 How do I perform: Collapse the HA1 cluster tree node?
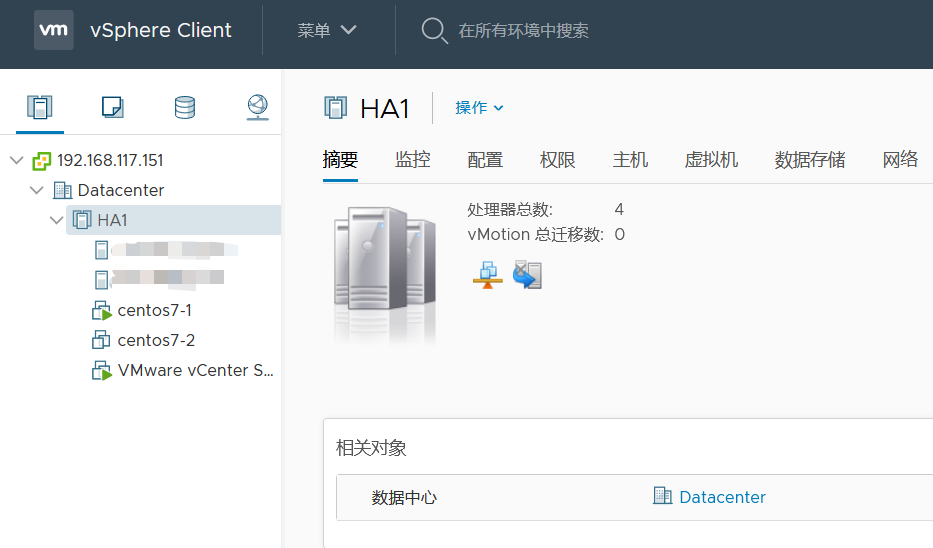click(57, 220)
